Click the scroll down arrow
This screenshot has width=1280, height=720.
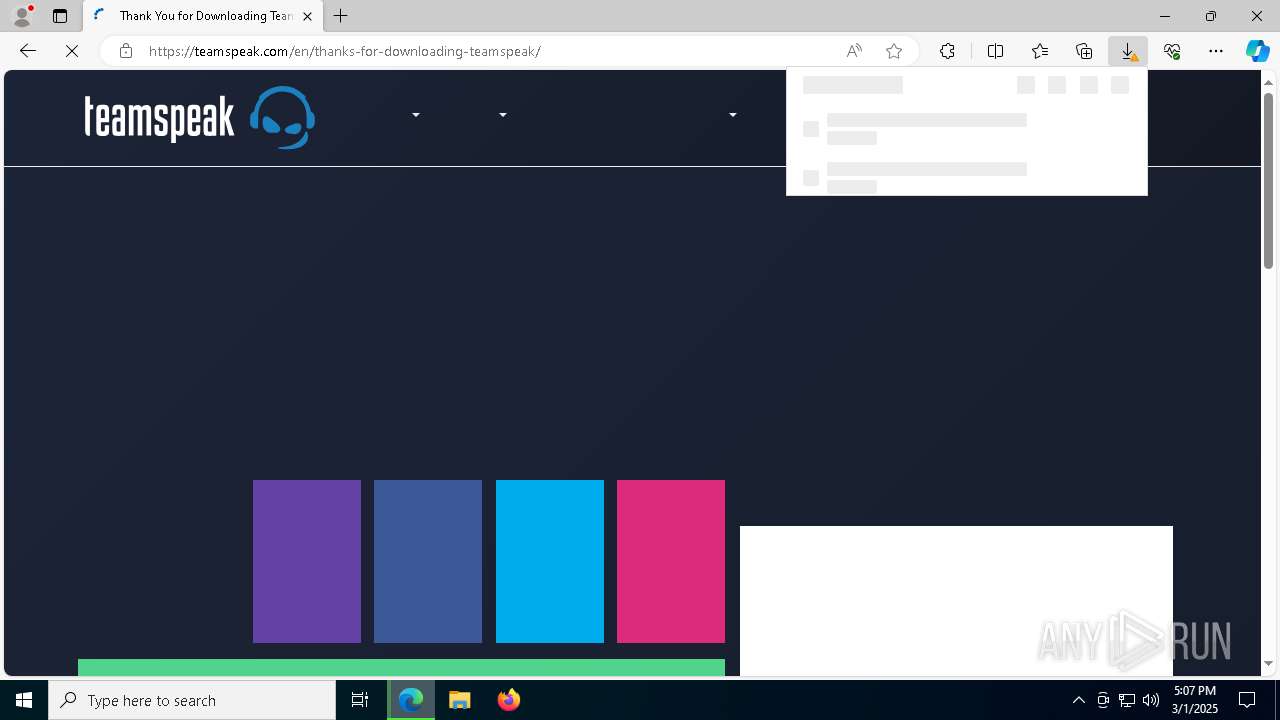coord(1268,664)
